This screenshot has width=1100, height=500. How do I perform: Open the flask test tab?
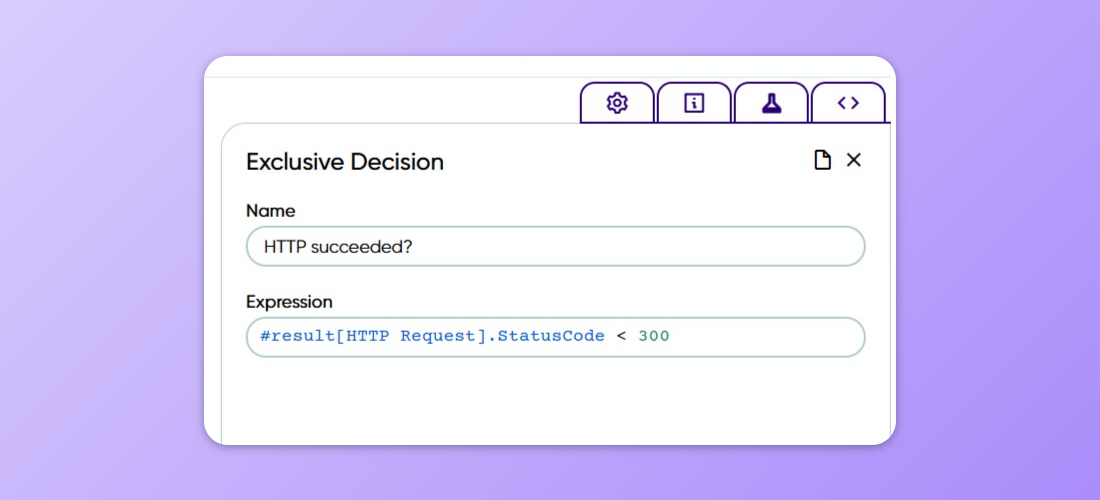(x=771, y=103)
